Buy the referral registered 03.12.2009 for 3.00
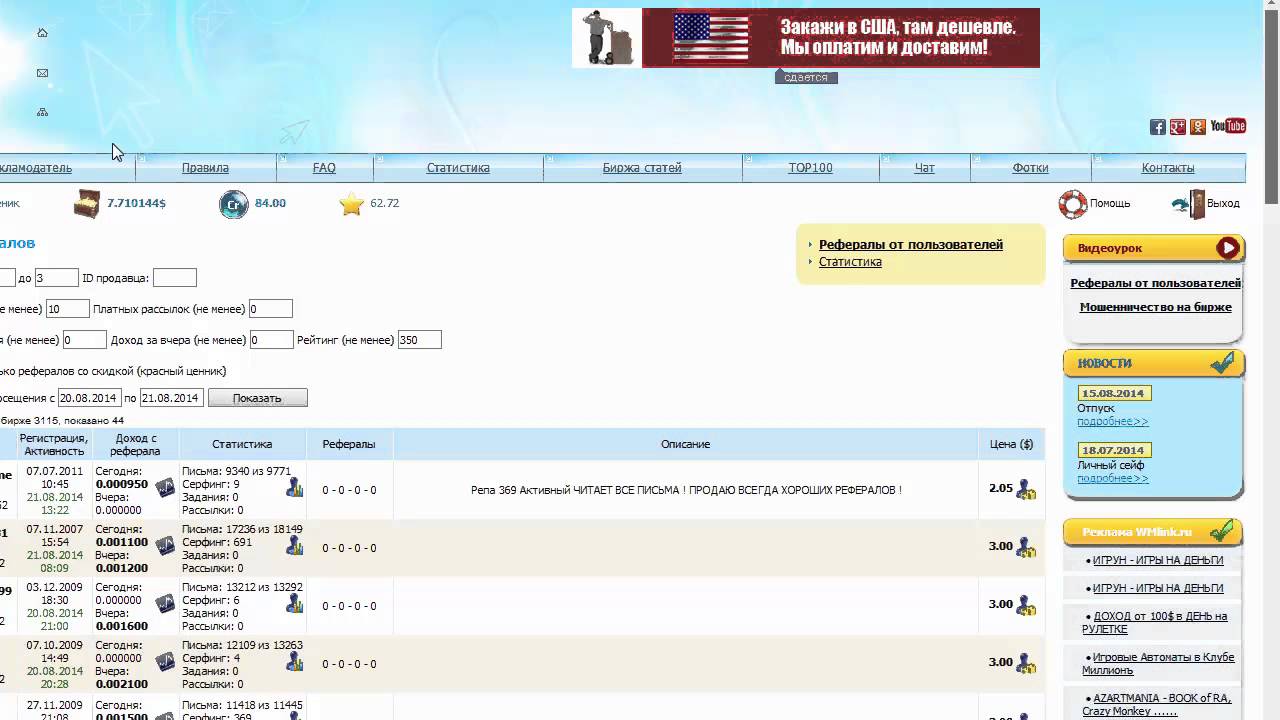The image size is (1280, 720). [x=1026, y=606]
